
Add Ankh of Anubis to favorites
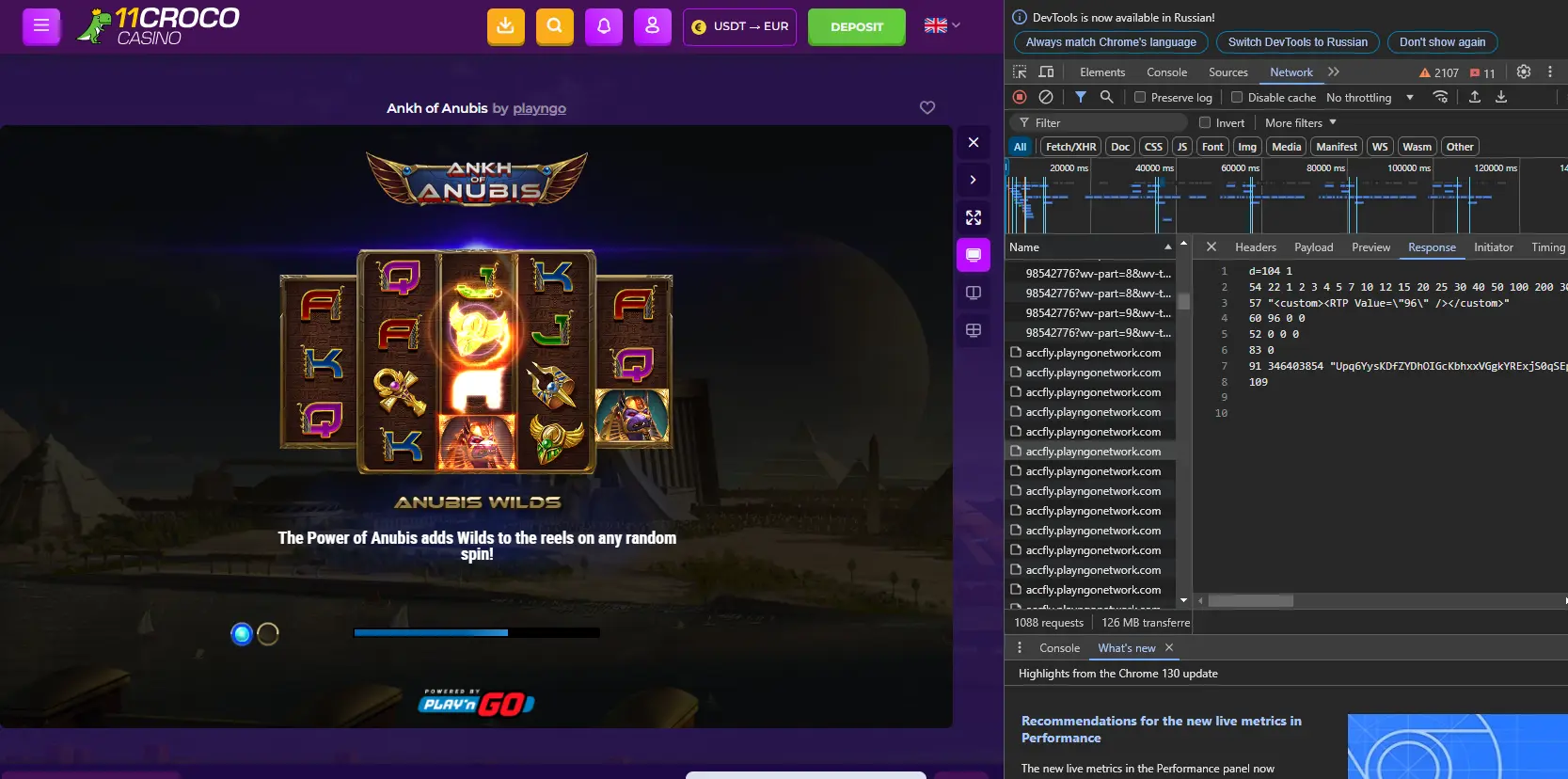click(x=927, y=108)
